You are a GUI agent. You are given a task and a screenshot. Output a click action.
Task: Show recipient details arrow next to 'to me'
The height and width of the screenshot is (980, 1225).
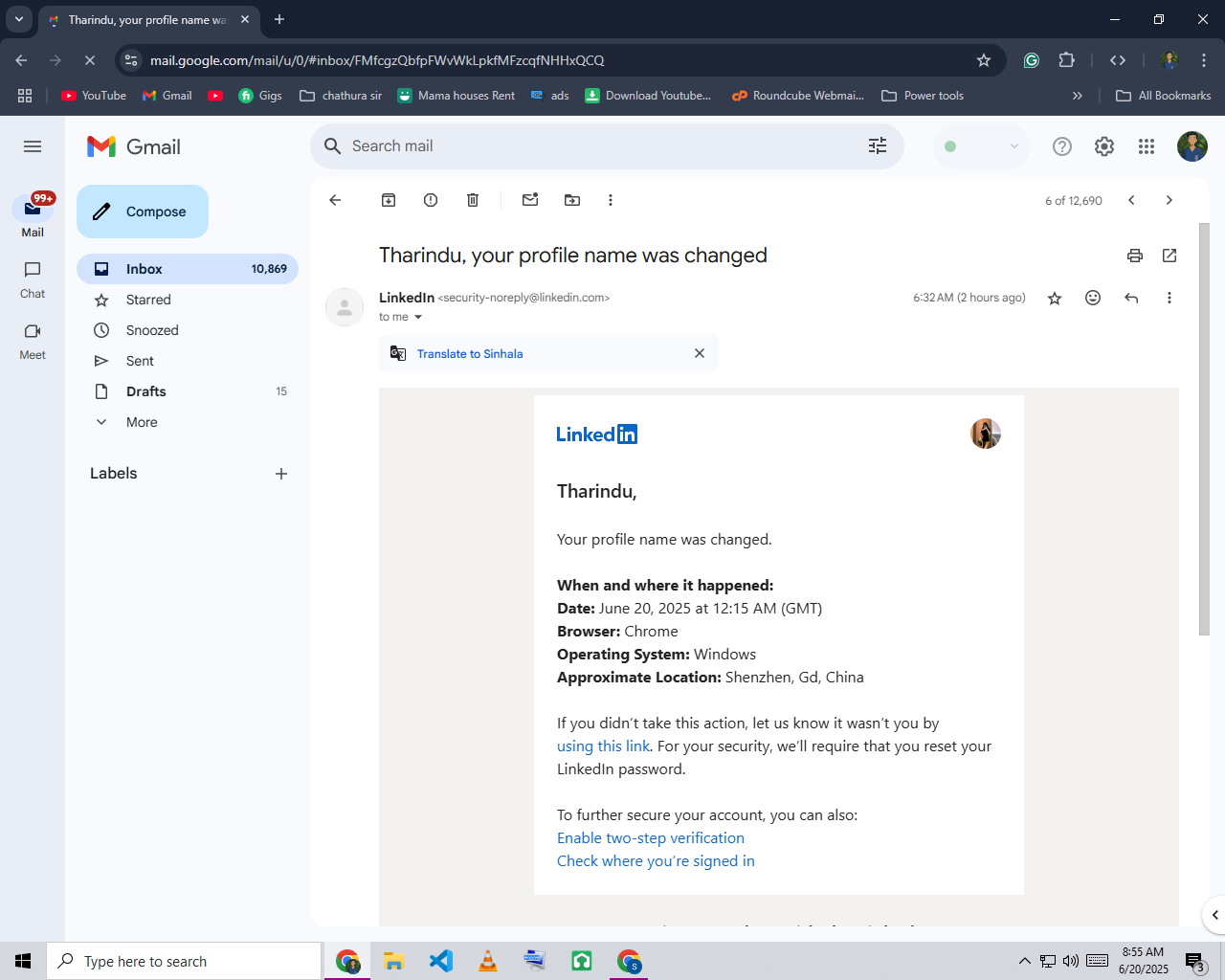click(418, 317)
